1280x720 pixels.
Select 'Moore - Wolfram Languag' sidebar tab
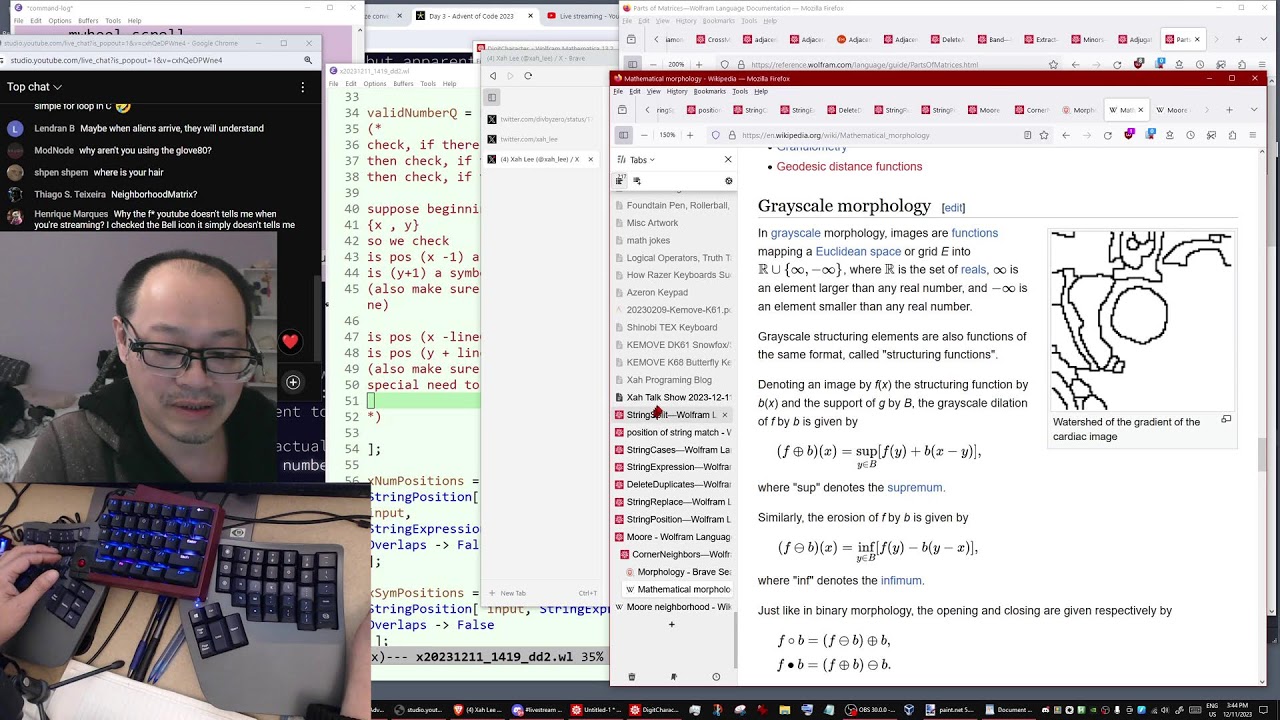(x=673, y=537)
